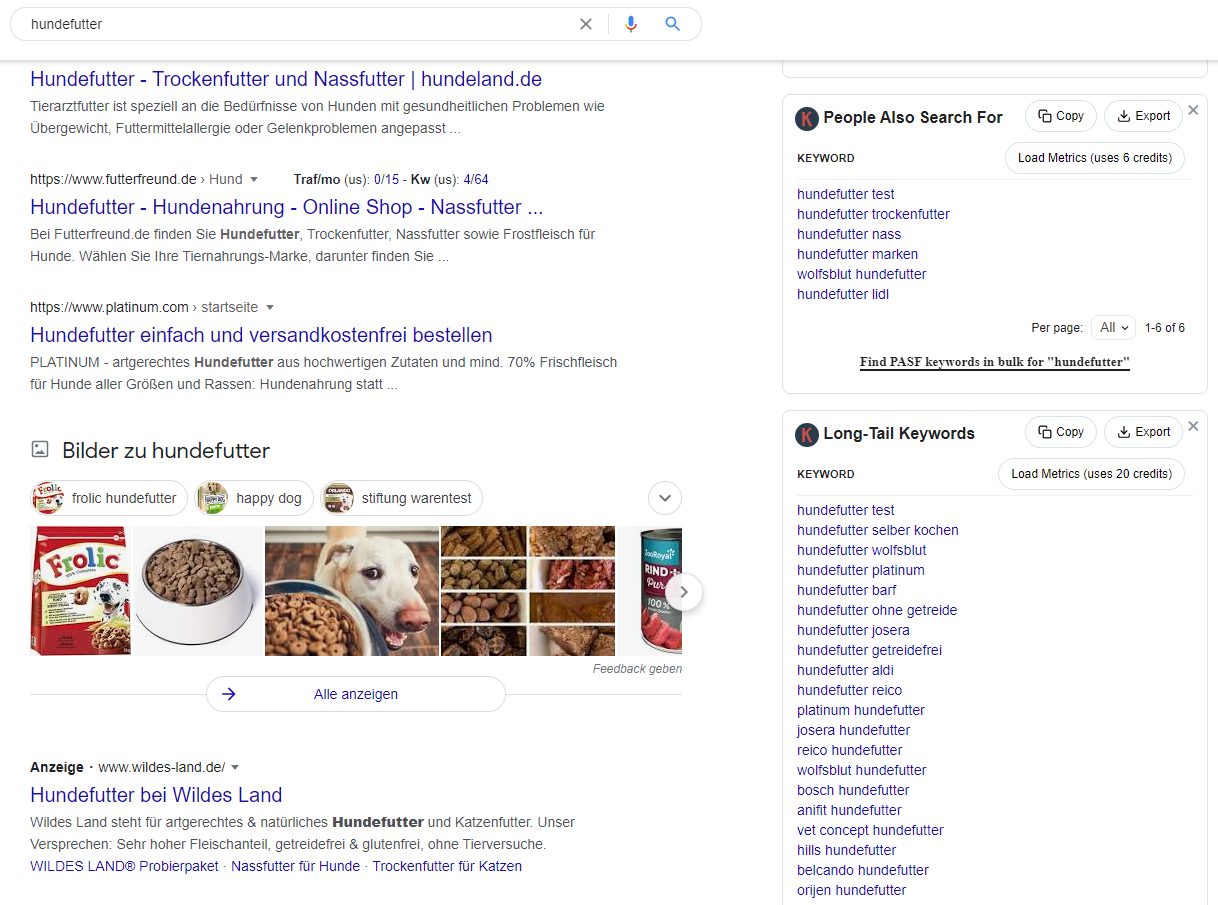Close the Long-Tail Keywords panel

point(1193,426)
